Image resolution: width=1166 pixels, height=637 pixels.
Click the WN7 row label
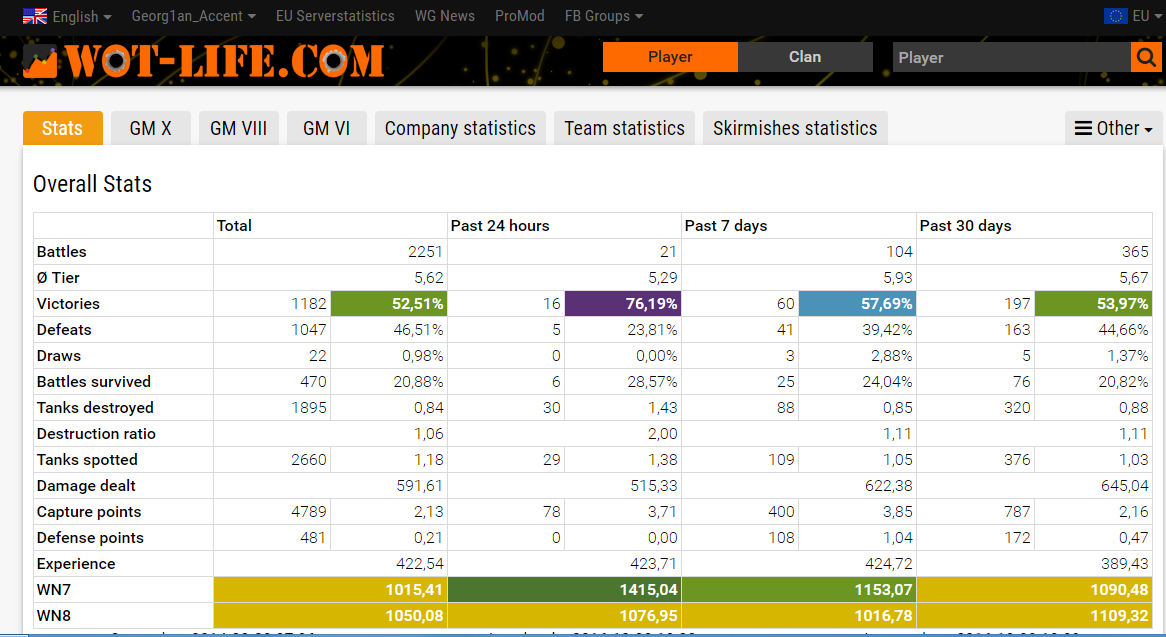54,590
